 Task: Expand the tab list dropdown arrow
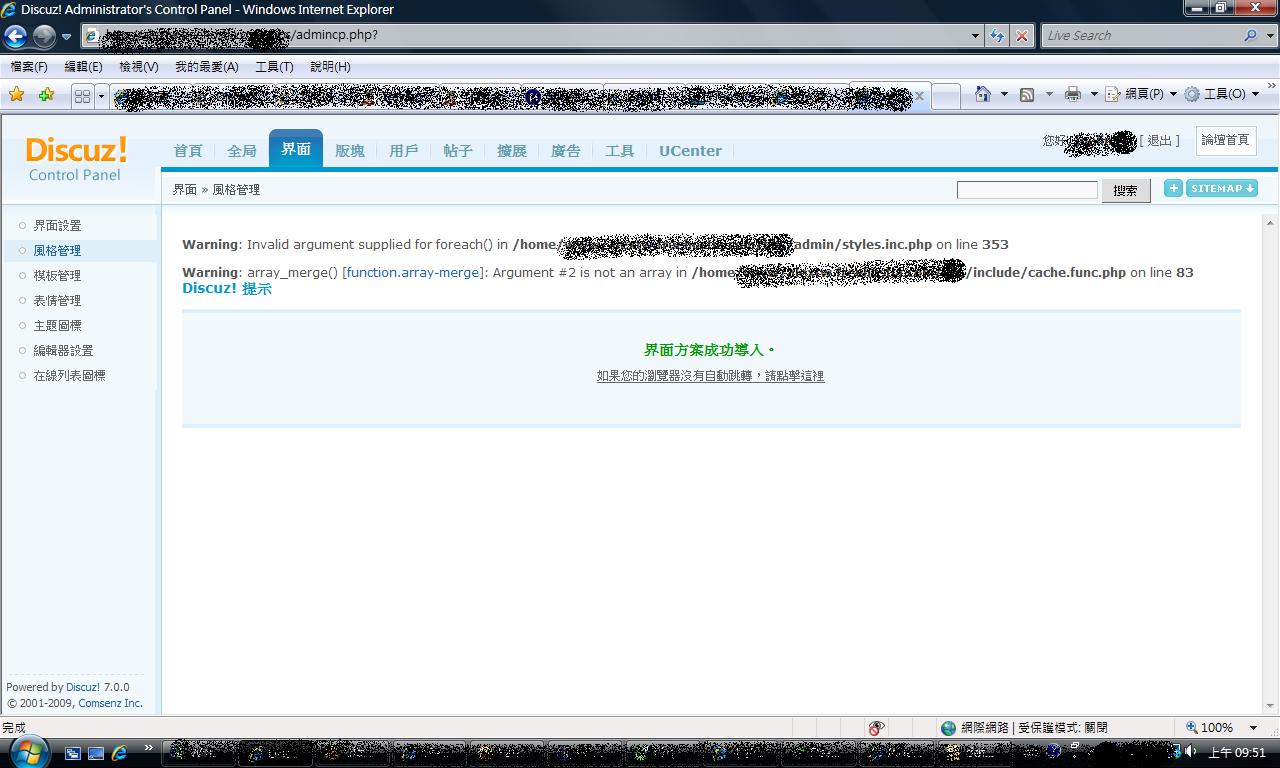click(101, 96)
